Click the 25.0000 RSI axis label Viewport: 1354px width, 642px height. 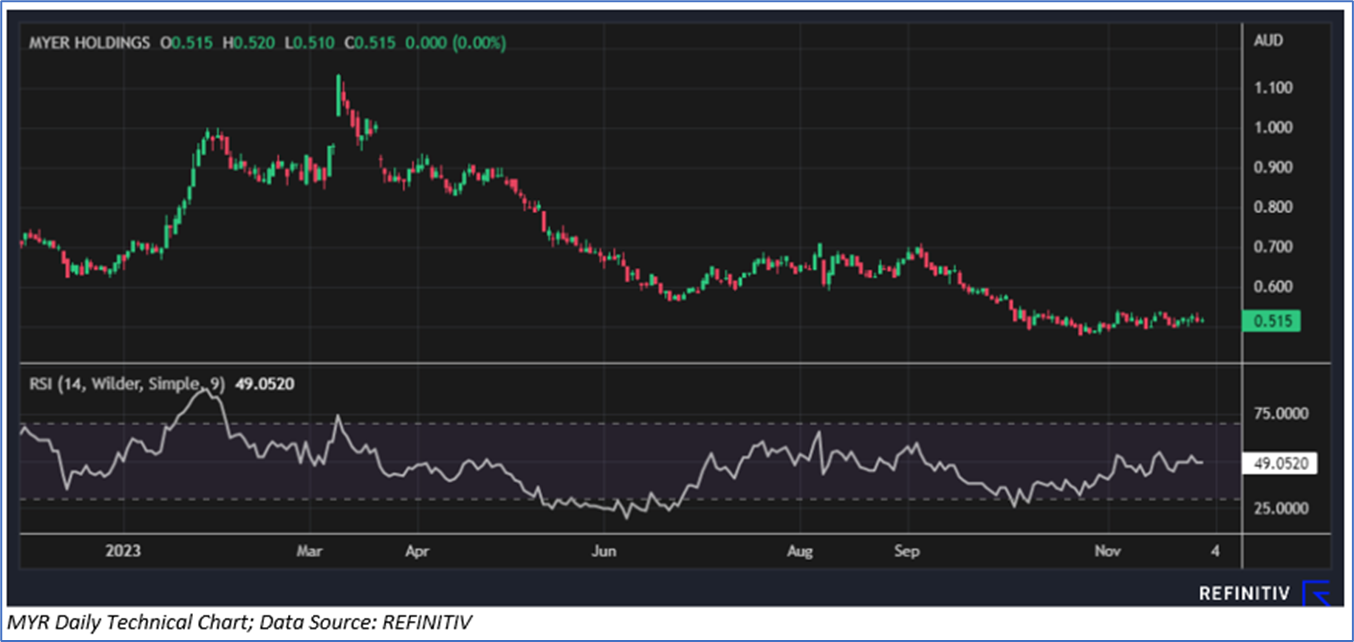[x=1280, y=508]
